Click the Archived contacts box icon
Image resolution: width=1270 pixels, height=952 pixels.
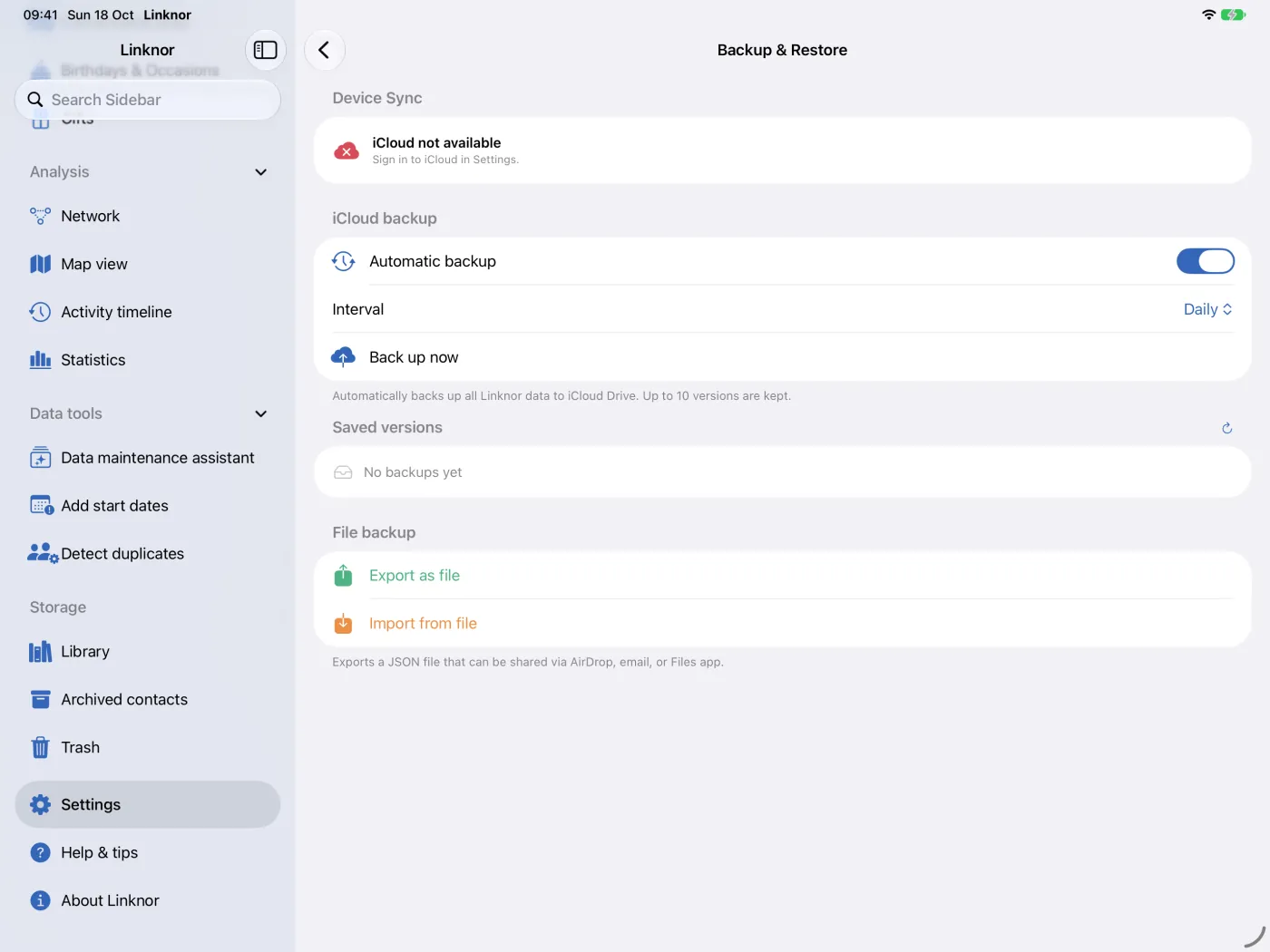pos(40,700)
